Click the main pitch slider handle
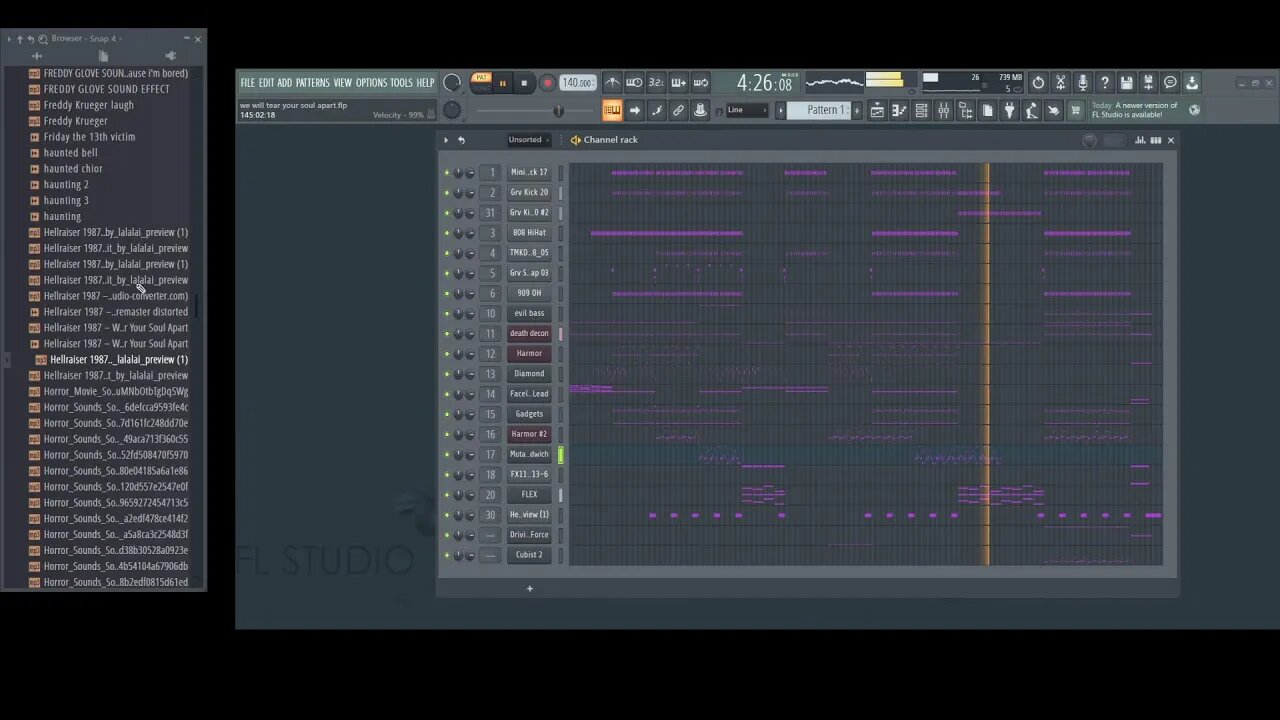 click(x=558, y=111)
